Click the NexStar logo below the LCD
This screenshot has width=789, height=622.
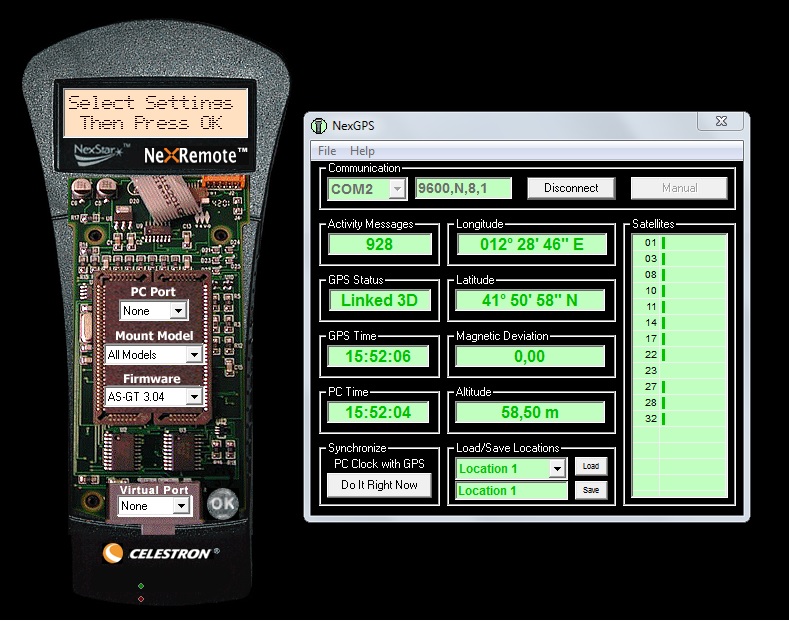(x=102, y=154)
